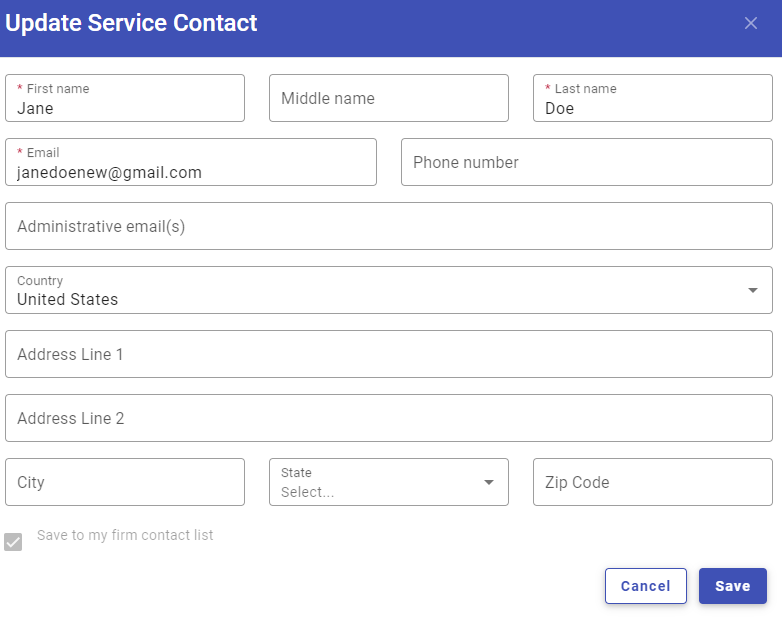Focus the Middle name input
The width and height of the screenshot is (782, 617).
tap(389, 98)
